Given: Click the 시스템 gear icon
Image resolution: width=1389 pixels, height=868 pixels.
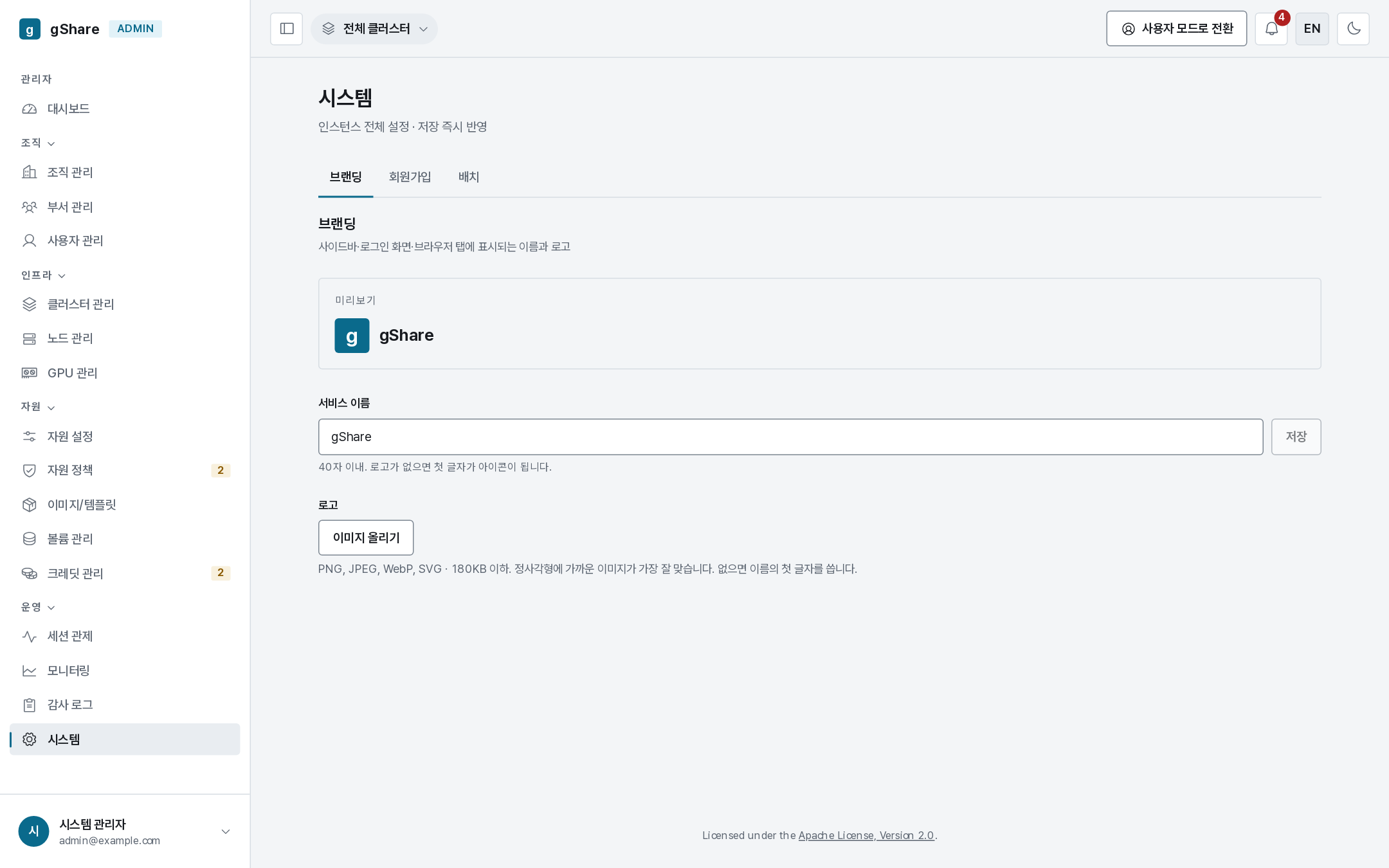Looking at the screenshot, I should tap(30, 739).
